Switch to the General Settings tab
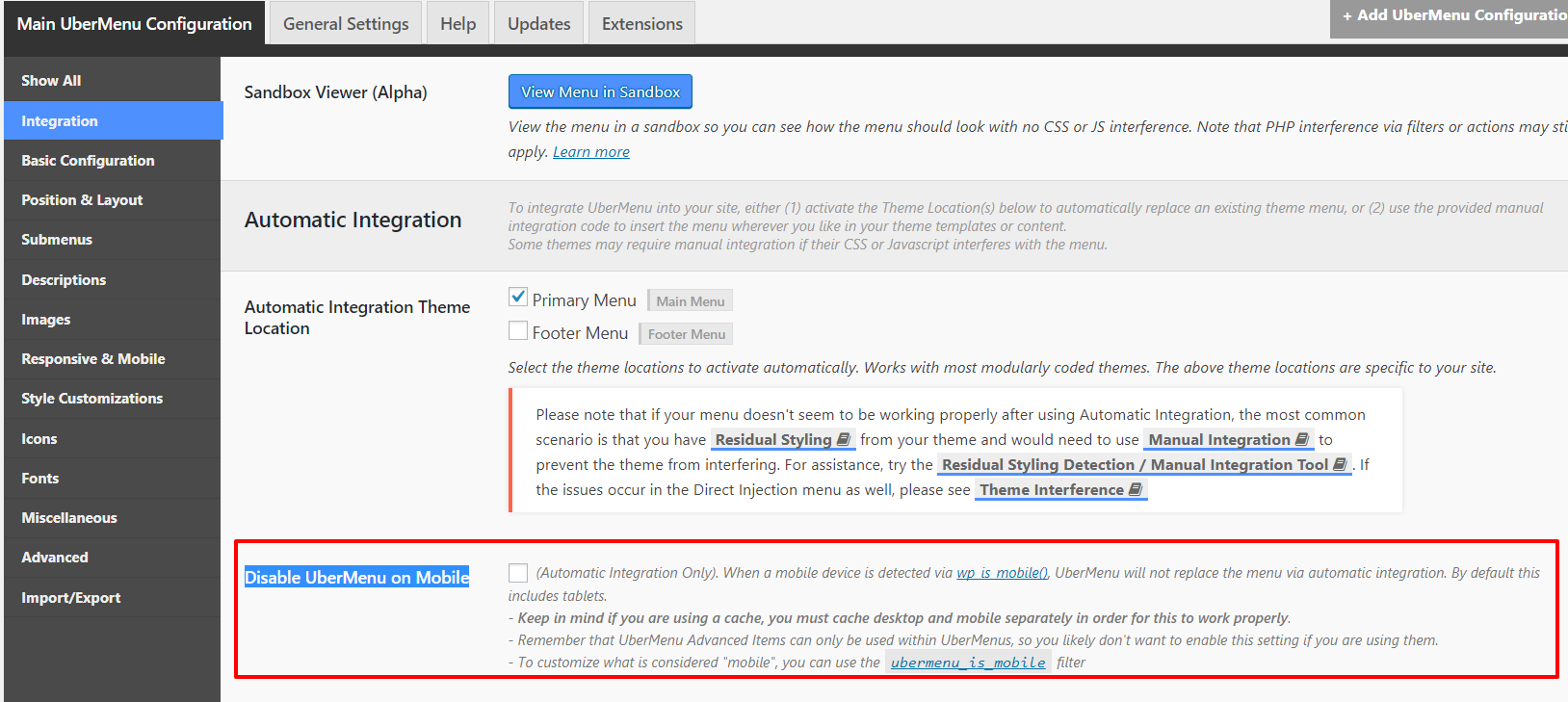Image resolution: width=1568 pixels, height=702 pixels. point(346,23)
